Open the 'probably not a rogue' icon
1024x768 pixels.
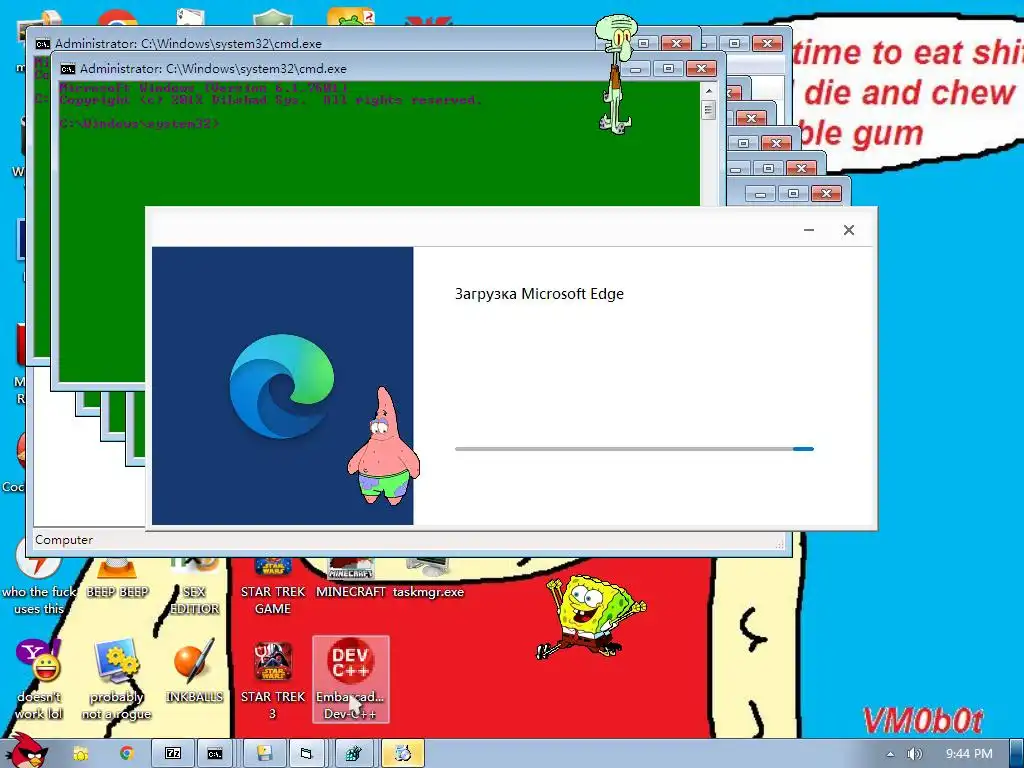pyautogui.click(x=116, y=679)
